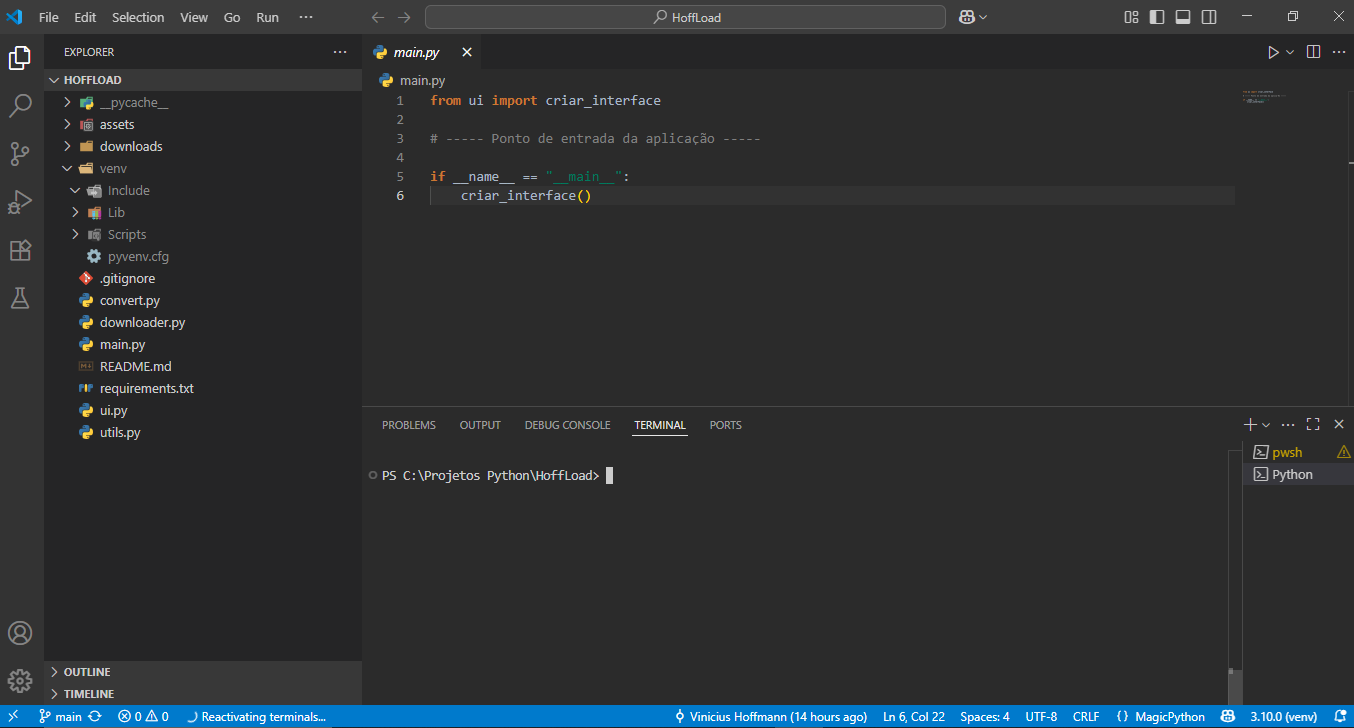This screenshot has height=728, width=1354.
Task: Open the Extensions view
Action: click(20, 250)
